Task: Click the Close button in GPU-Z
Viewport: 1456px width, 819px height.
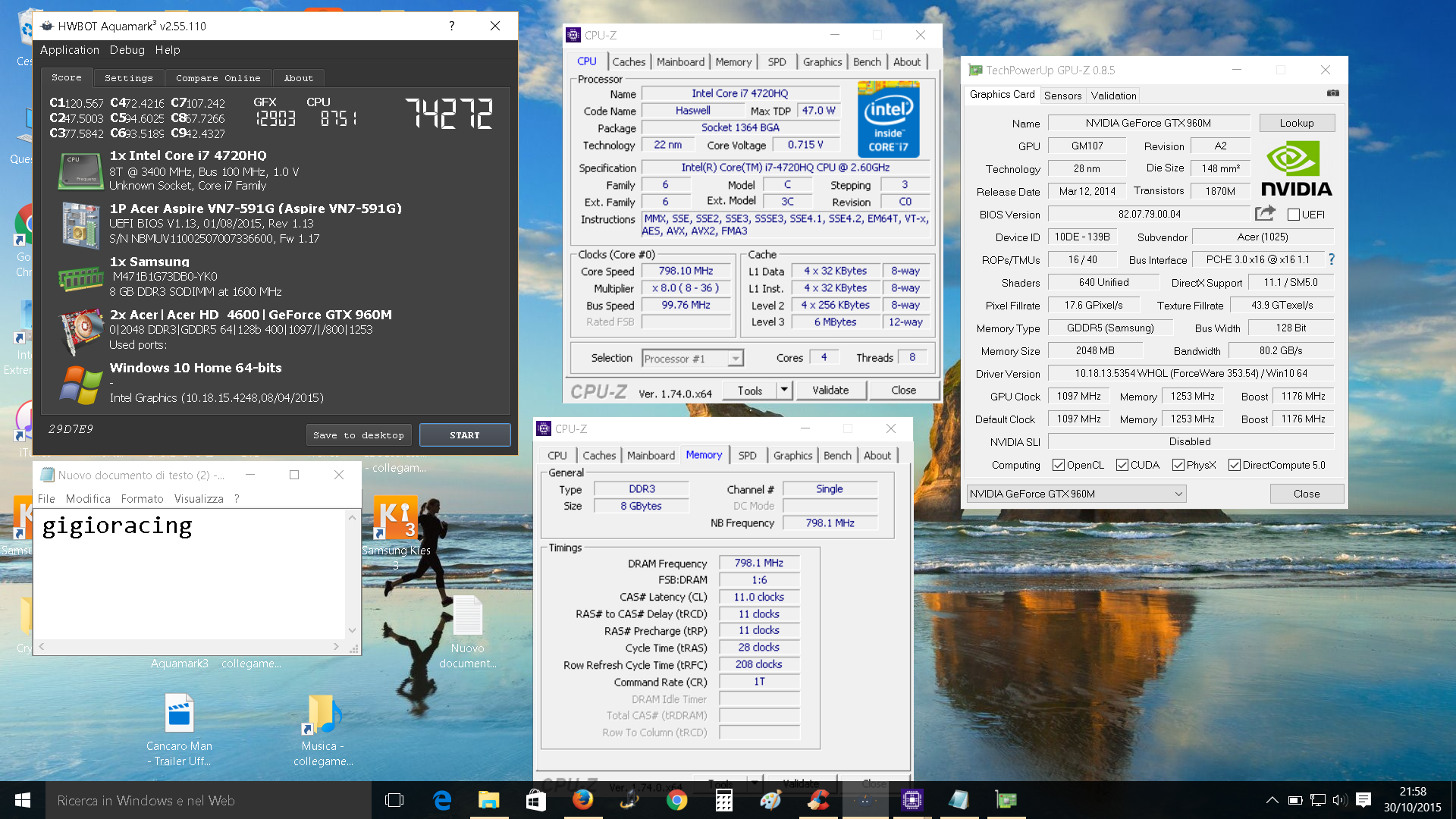Action: [1306, 494]
